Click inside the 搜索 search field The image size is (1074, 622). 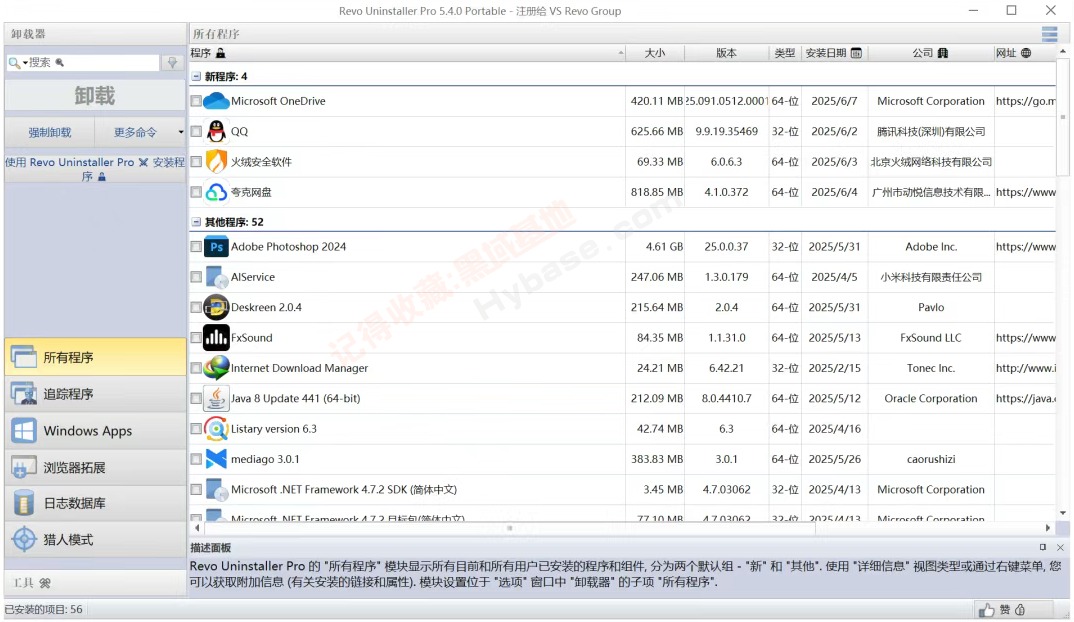pos(92,62)
